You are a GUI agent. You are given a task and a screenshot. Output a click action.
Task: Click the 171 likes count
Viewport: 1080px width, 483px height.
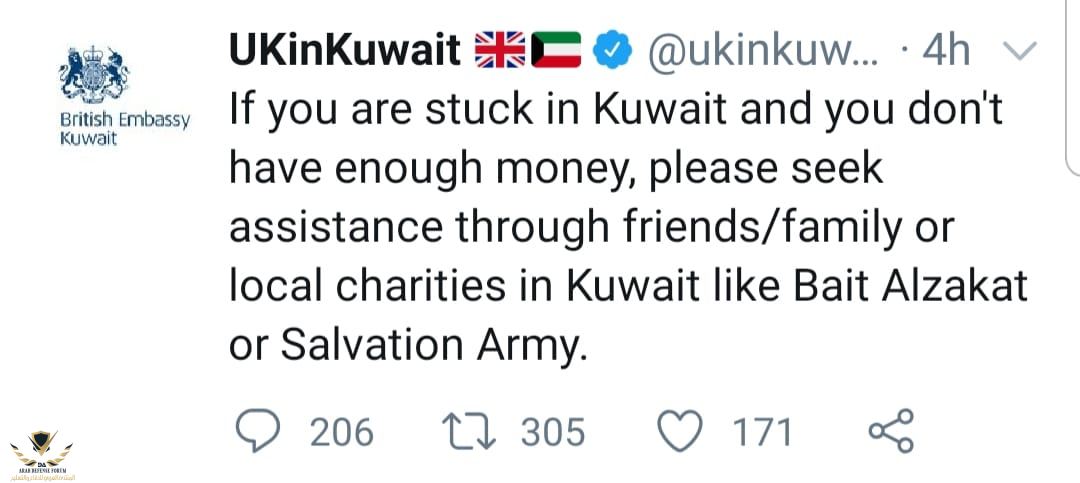[762, 432]
